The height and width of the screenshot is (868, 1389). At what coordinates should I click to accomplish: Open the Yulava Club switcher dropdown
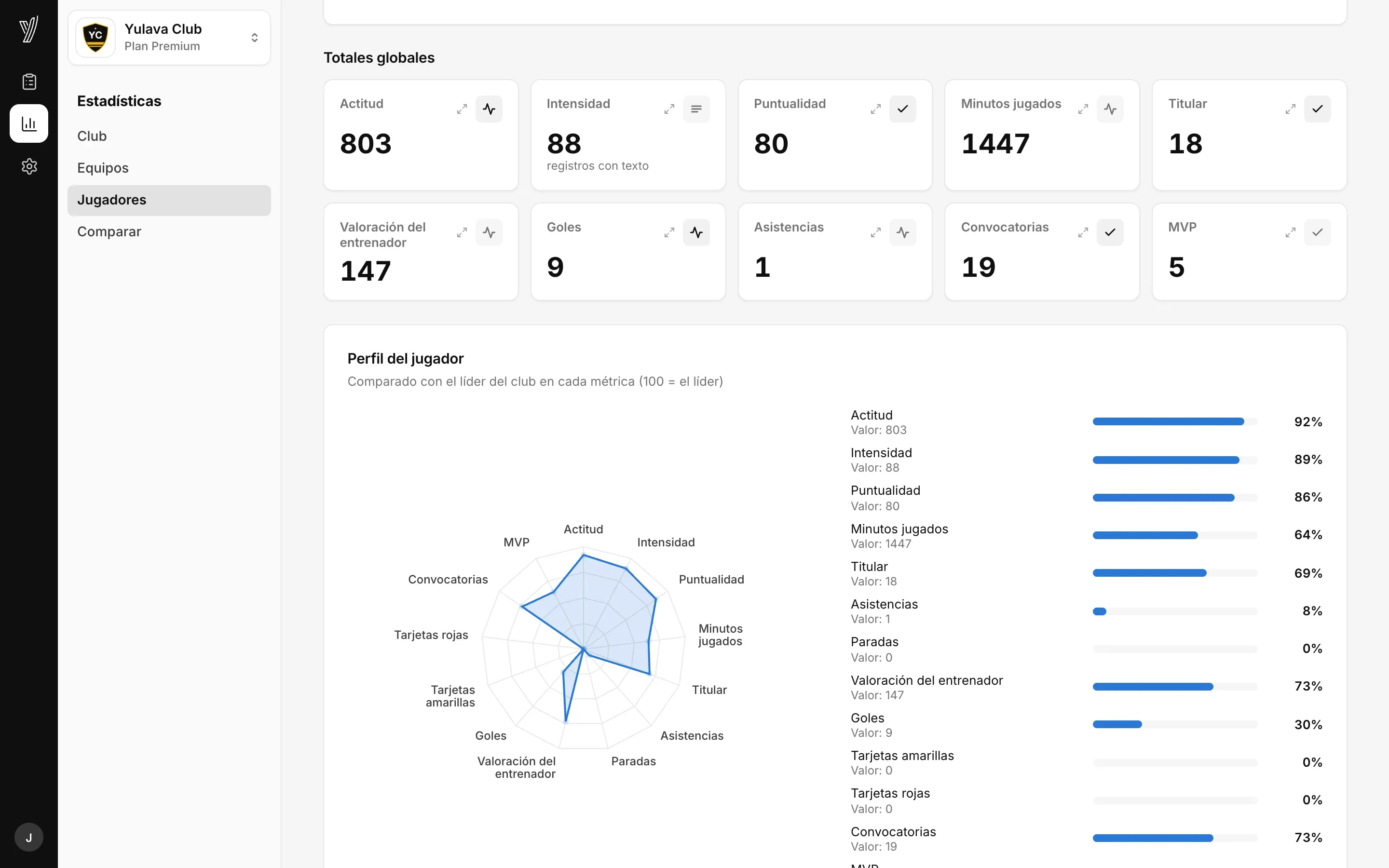tap(169, 37)
